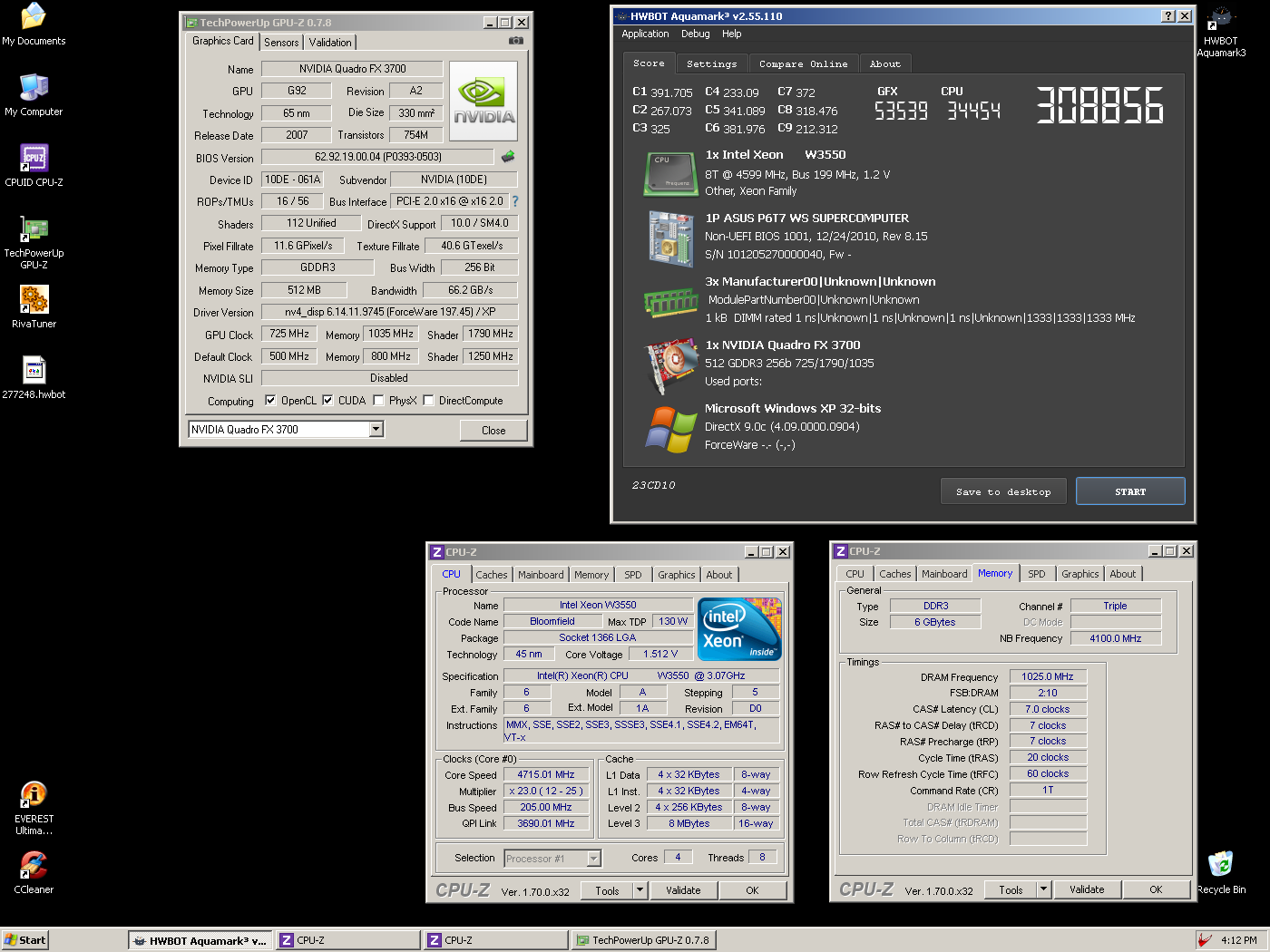The image size is (1270, 952).
Task: Click Validate in right CPU-Z window
Action: coord(1087,889)
